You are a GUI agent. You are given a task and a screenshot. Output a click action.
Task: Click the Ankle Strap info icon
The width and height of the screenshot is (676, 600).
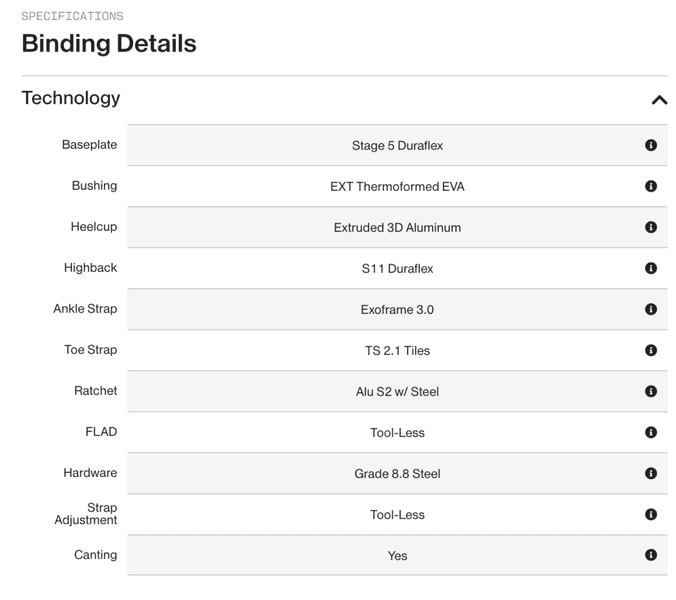pyautogui.click(x=651, y=309)
